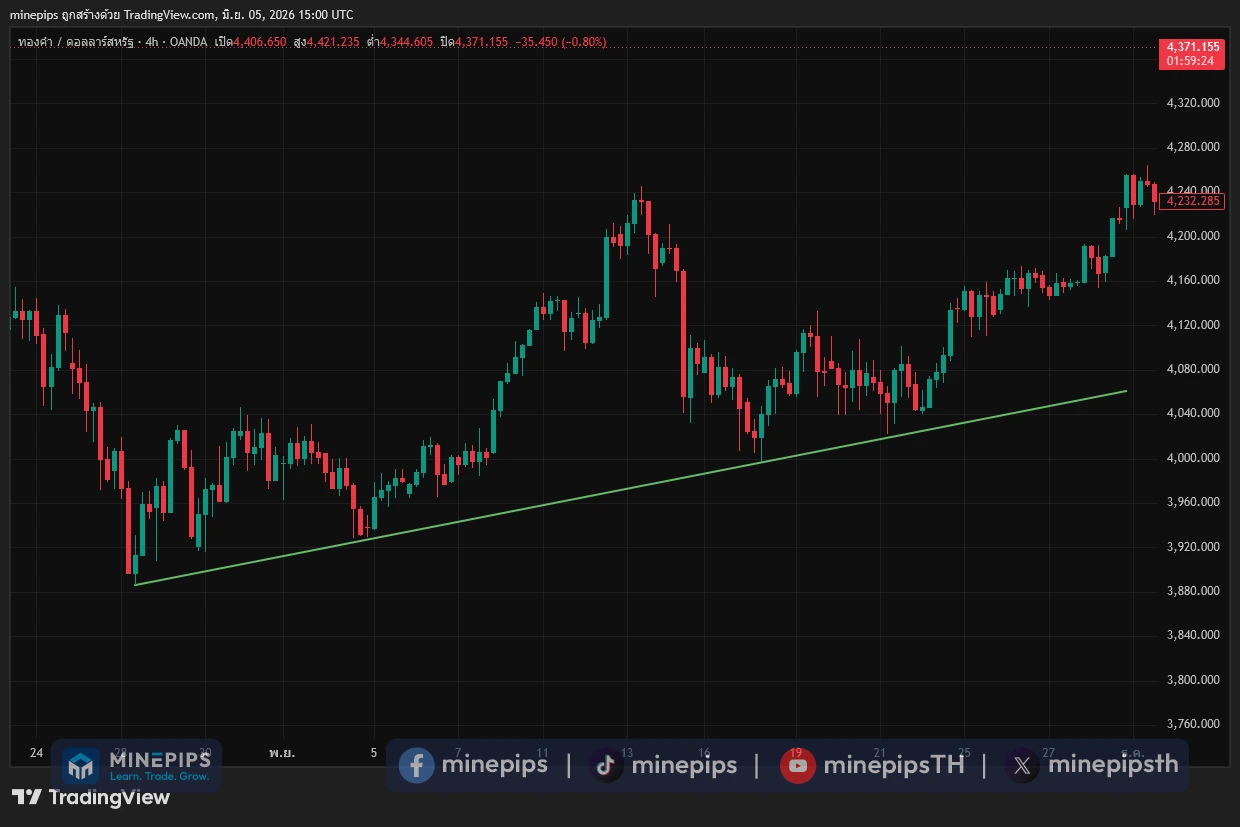Click the พ.ย. month label on time axis

pos(282,752)
